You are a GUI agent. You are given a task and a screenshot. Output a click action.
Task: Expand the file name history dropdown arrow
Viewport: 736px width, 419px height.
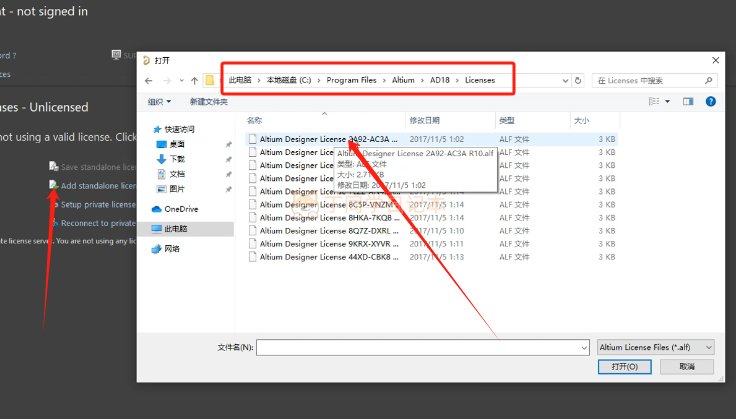[583, 346]
